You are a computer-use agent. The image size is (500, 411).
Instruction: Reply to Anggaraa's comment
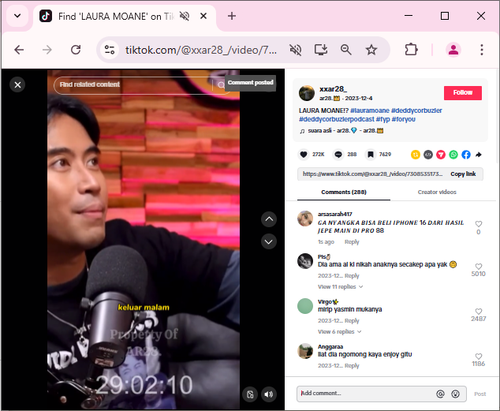pyautogui.click(x=352, y=366)
